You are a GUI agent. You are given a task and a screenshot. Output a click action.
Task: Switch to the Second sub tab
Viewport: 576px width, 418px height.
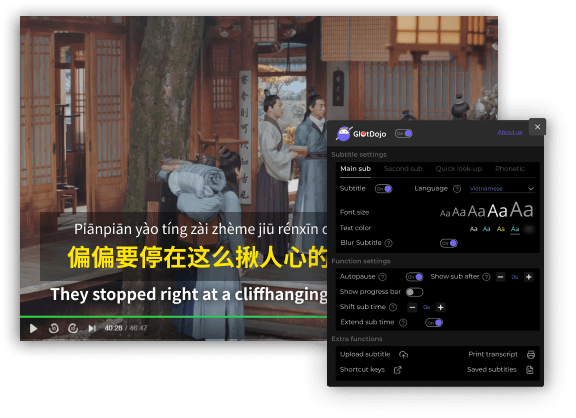coord(403,169)
